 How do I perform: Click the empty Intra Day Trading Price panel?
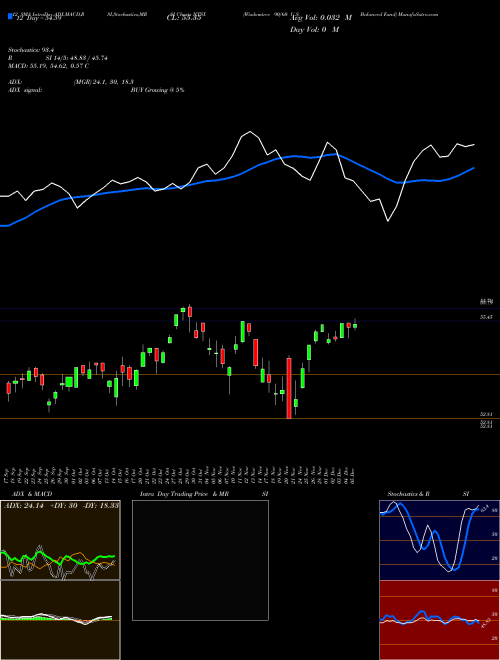[x=200, y=560]
